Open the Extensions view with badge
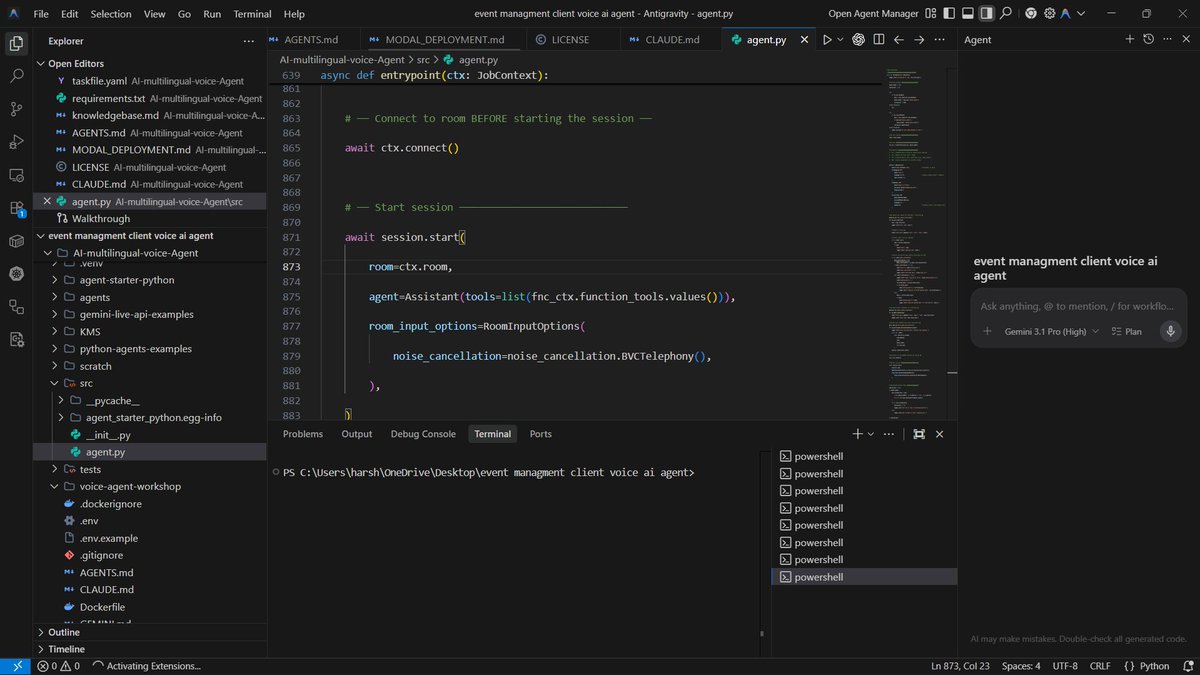 [16, 207]
